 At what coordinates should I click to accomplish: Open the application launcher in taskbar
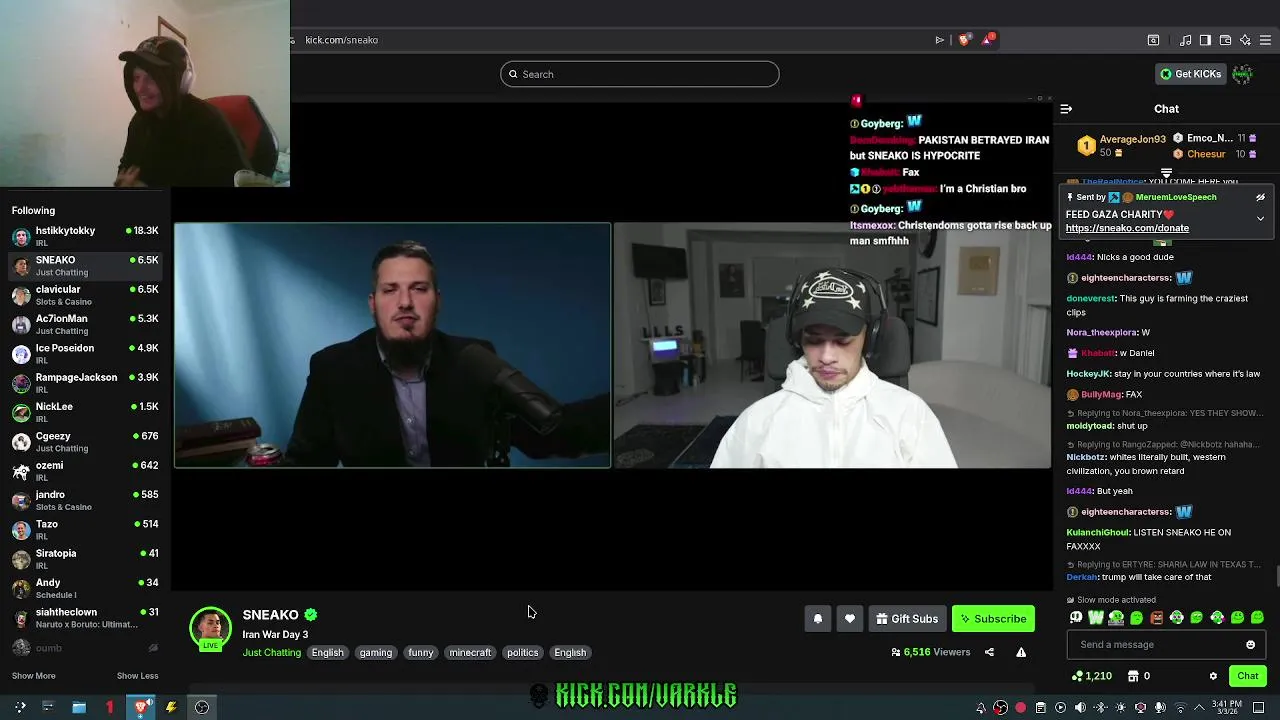19,707
